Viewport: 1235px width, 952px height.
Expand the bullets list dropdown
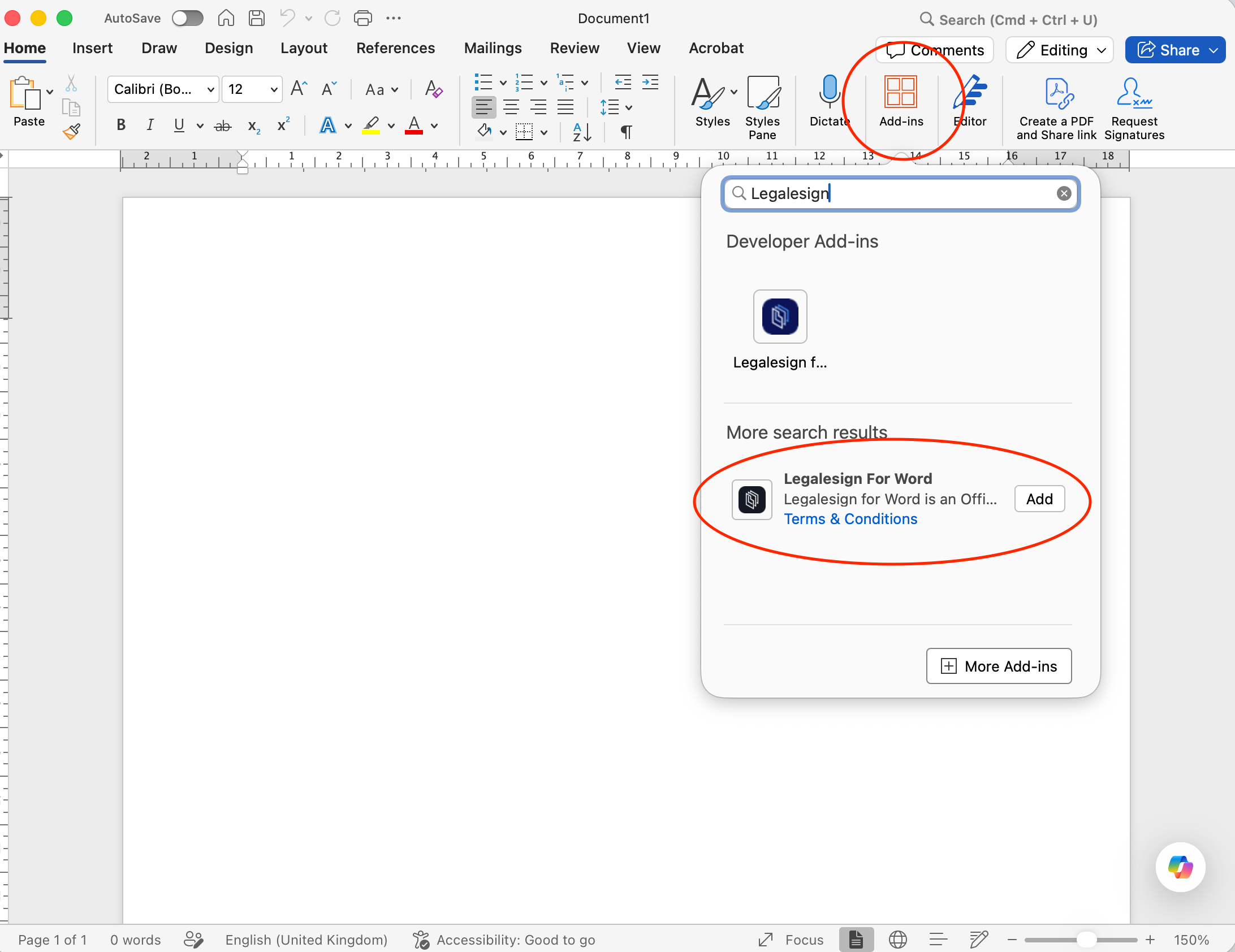[503, 83]
